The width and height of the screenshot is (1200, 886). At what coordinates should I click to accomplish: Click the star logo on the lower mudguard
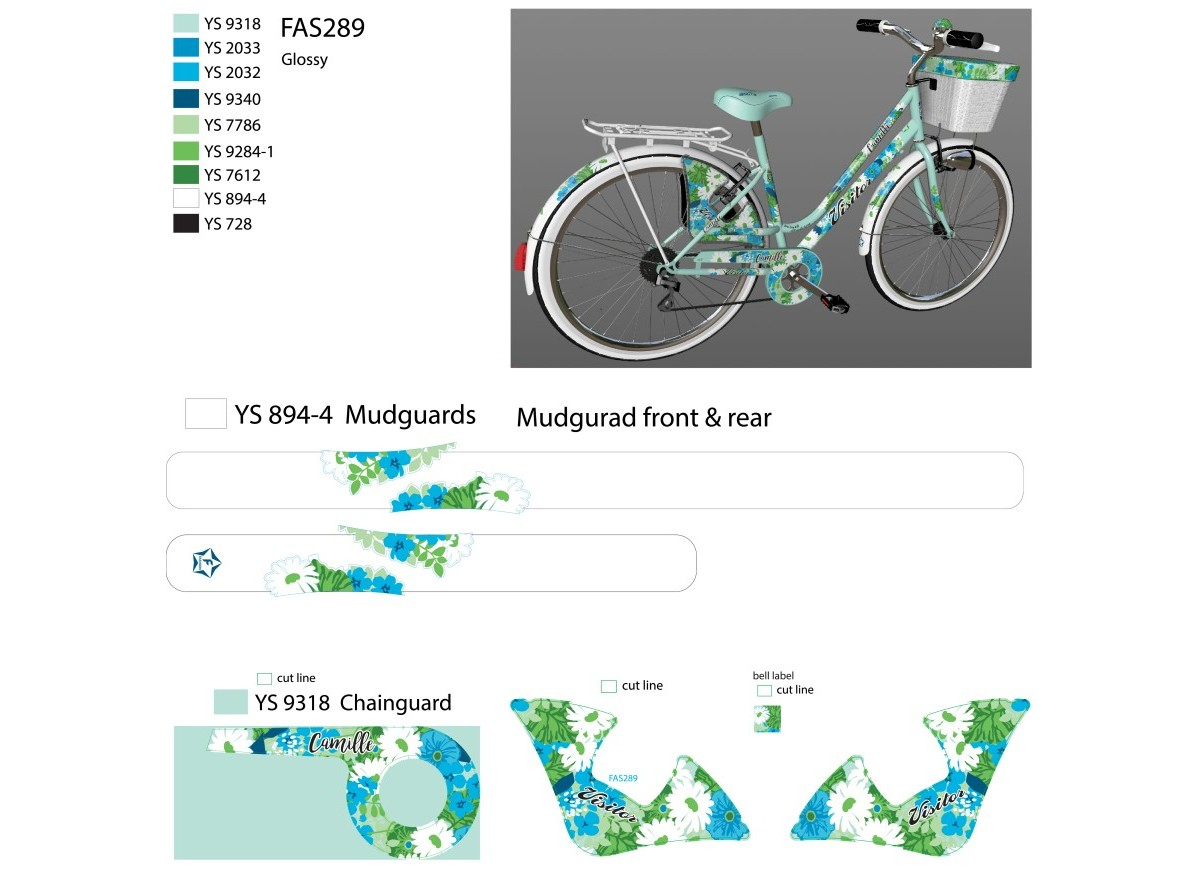point(206,564)
